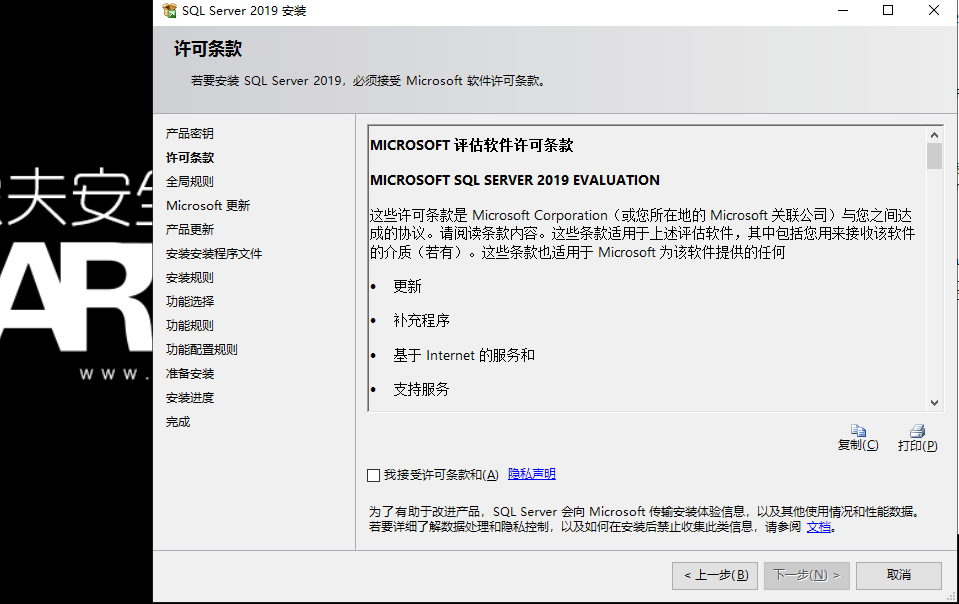Select the 全局规则 step
The height and width of the screenshot is (604, 959).
tap(189, 180)
